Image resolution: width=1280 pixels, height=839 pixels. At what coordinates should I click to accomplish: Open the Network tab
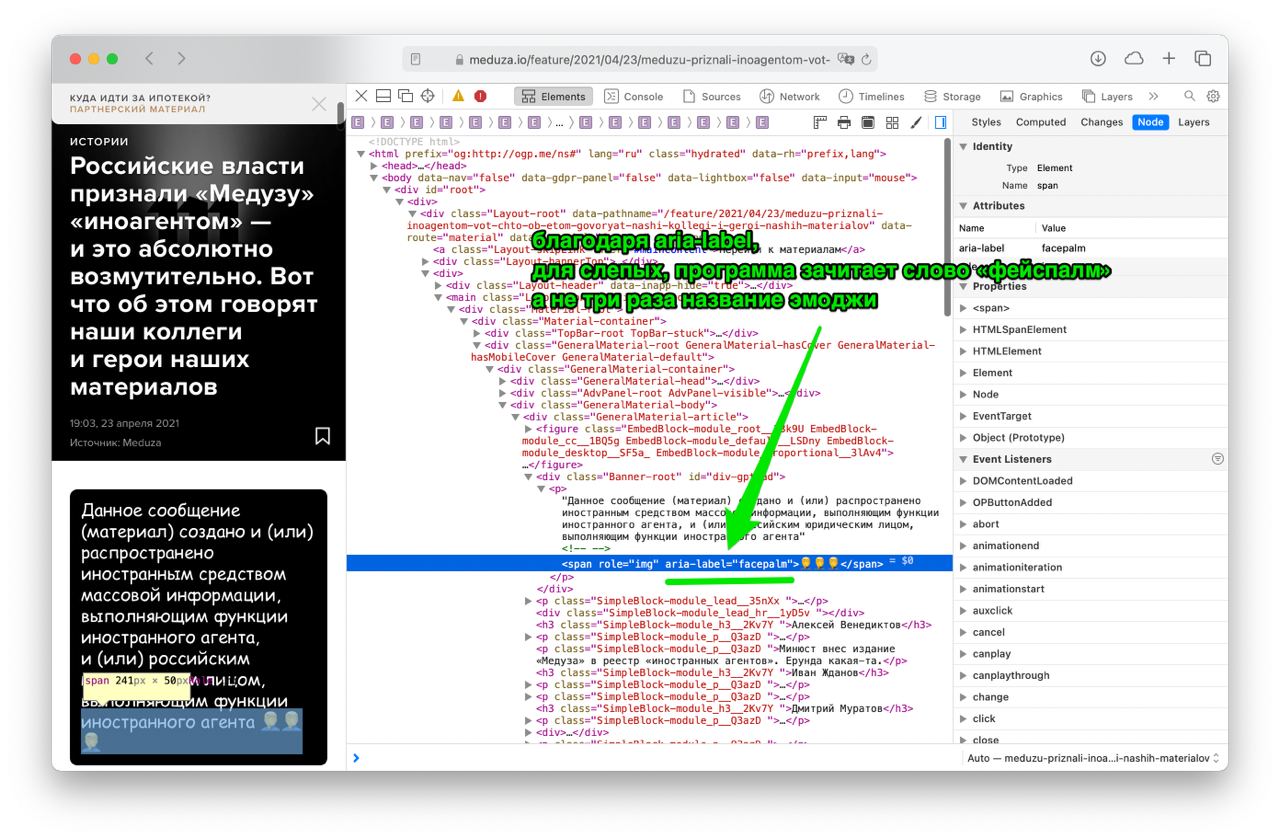tap(790, 97)
